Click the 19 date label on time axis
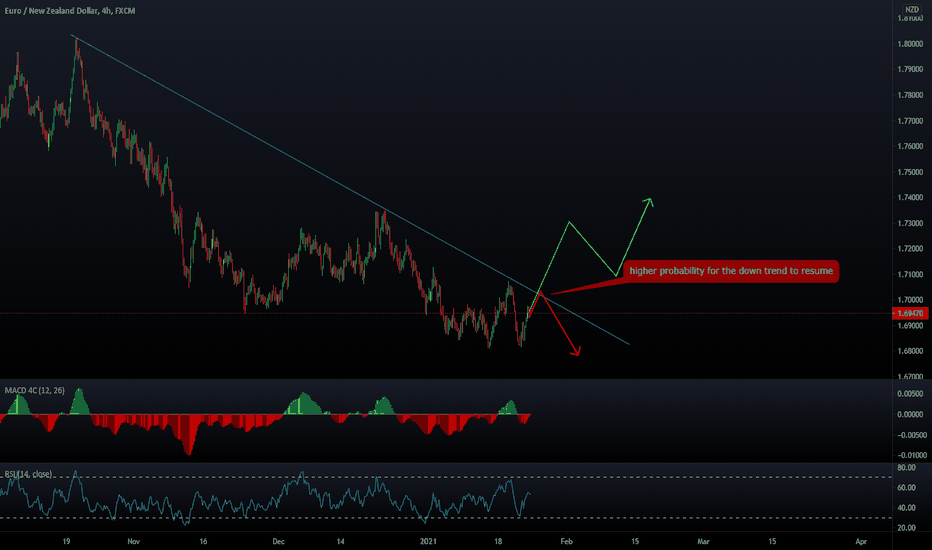This screenshot has width=932, height=550. coord(67,542)
